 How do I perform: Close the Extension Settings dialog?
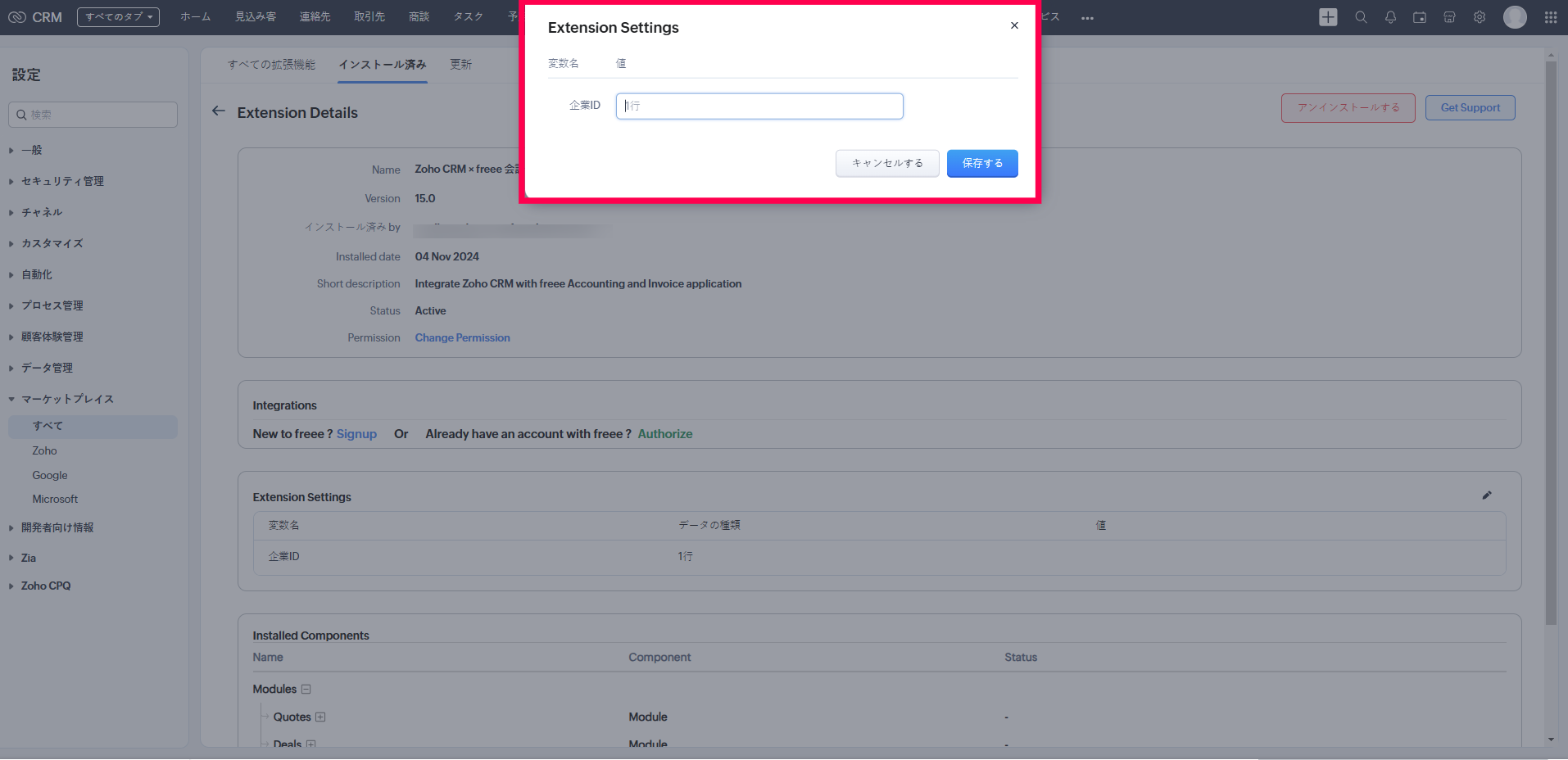1014,25
